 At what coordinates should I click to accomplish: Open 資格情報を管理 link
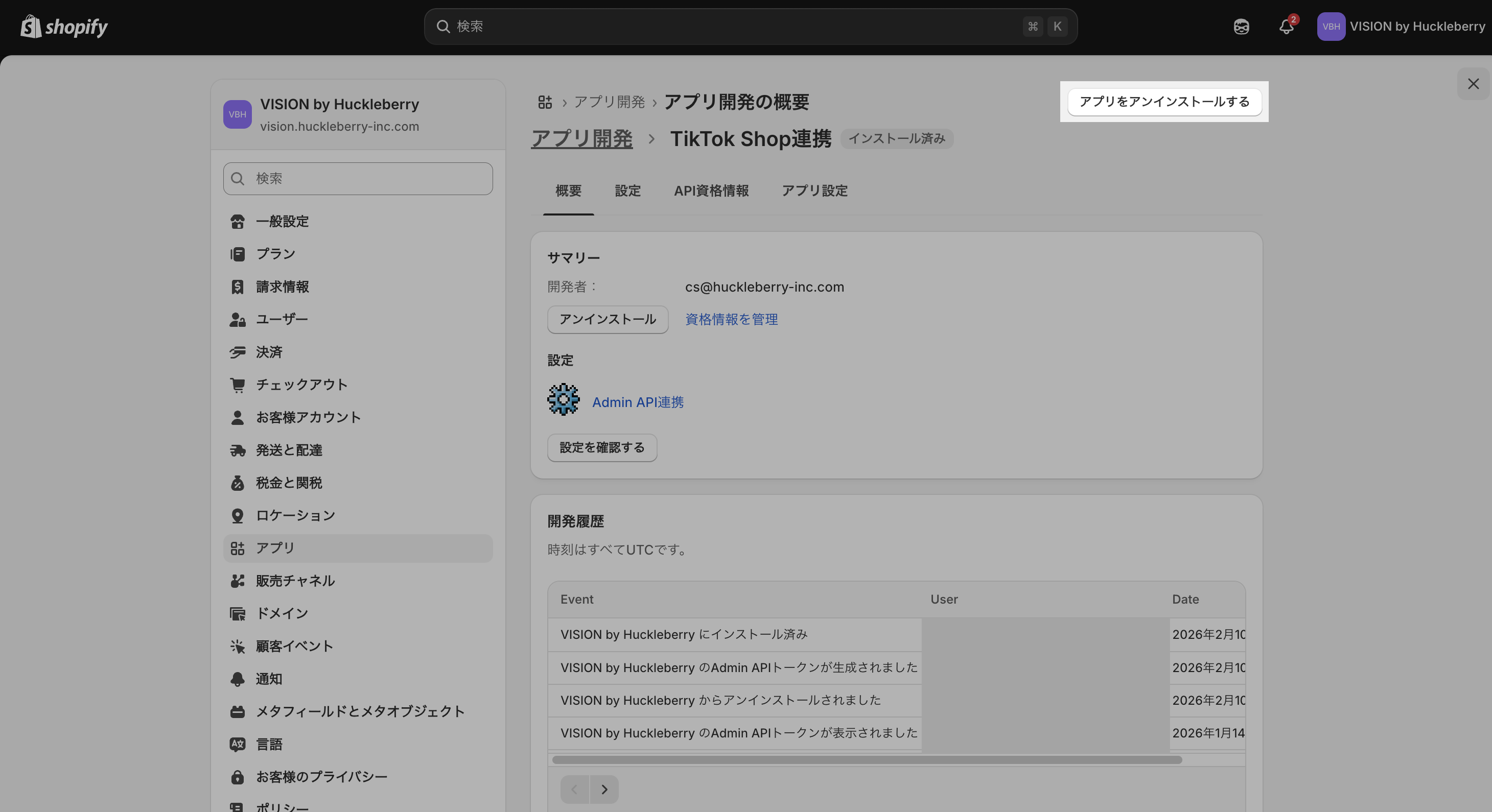coord(731,320)
